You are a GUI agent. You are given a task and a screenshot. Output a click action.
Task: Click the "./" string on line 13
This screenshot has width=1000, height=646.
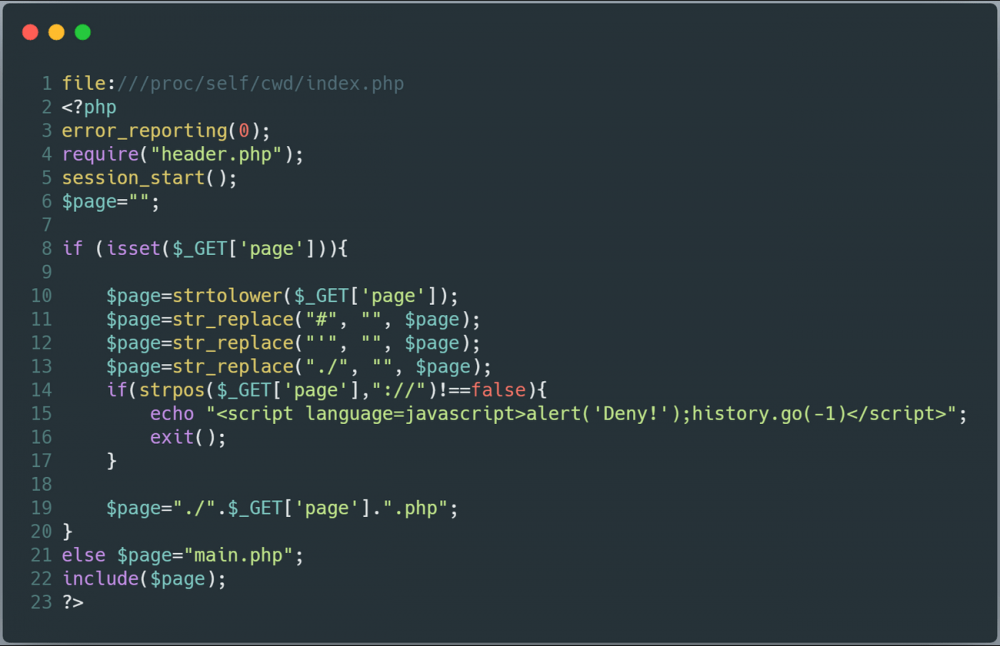click(327, 367)
